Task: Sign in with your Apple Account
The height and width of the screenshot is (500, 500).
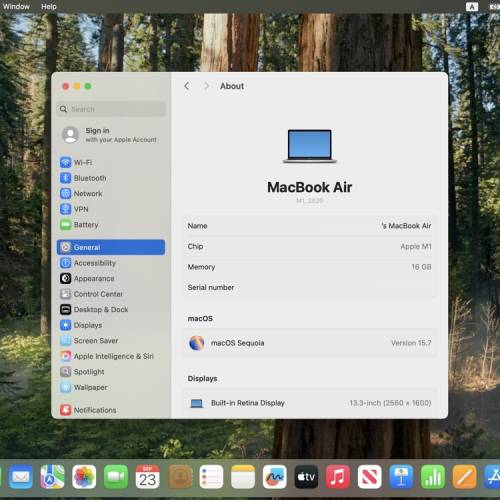Action: (111, 135)
